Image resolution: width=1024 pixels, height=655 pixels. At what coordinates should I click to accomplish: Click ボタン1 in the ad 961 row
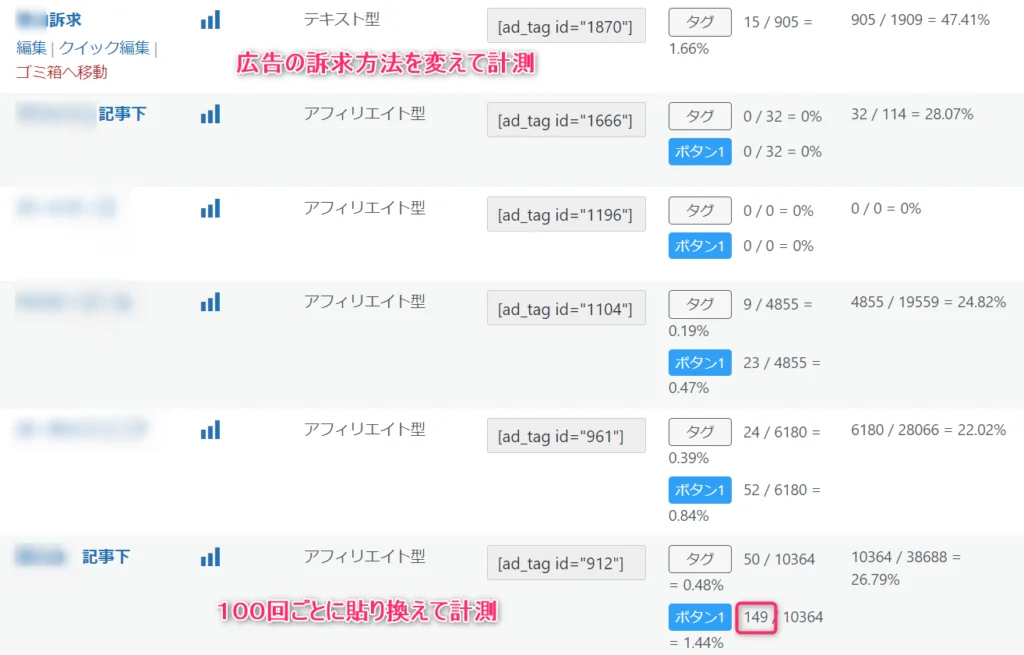point(699,490)
